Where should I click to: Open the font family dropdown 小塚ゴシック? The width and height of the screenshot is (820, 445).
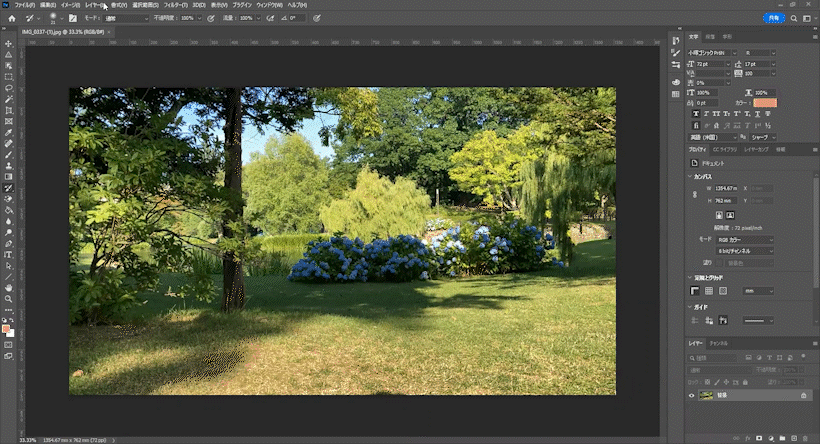click(712, 53)
